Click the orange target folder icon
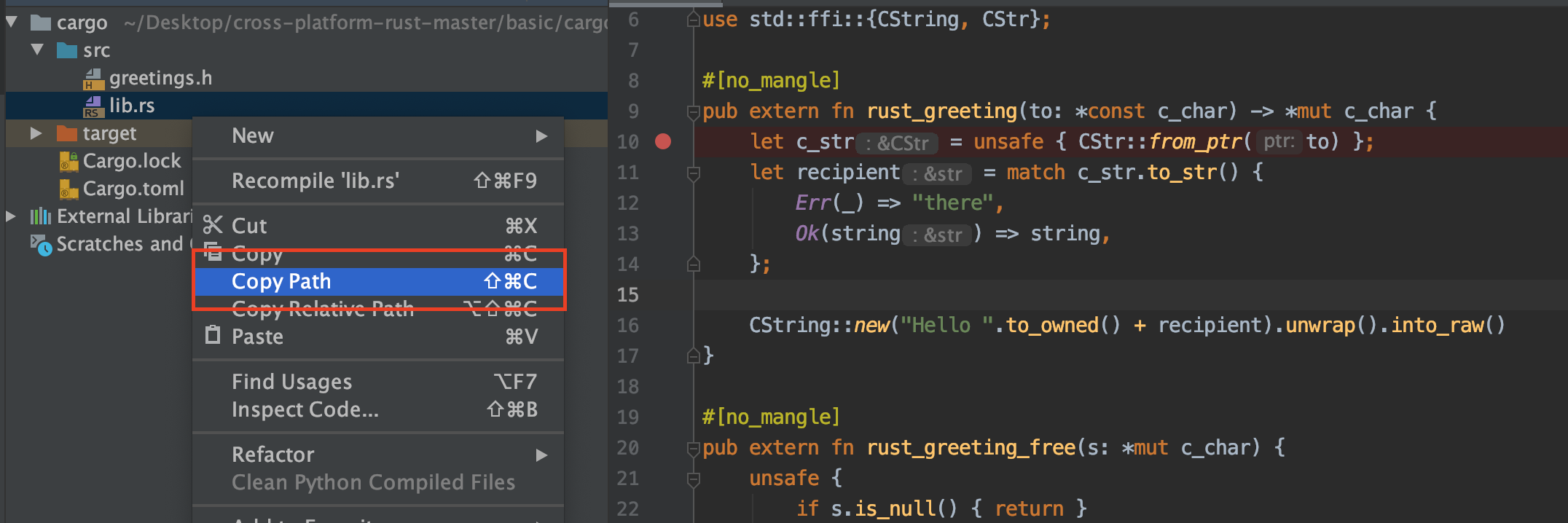1568x523 pixels. (x=67, y=133)
